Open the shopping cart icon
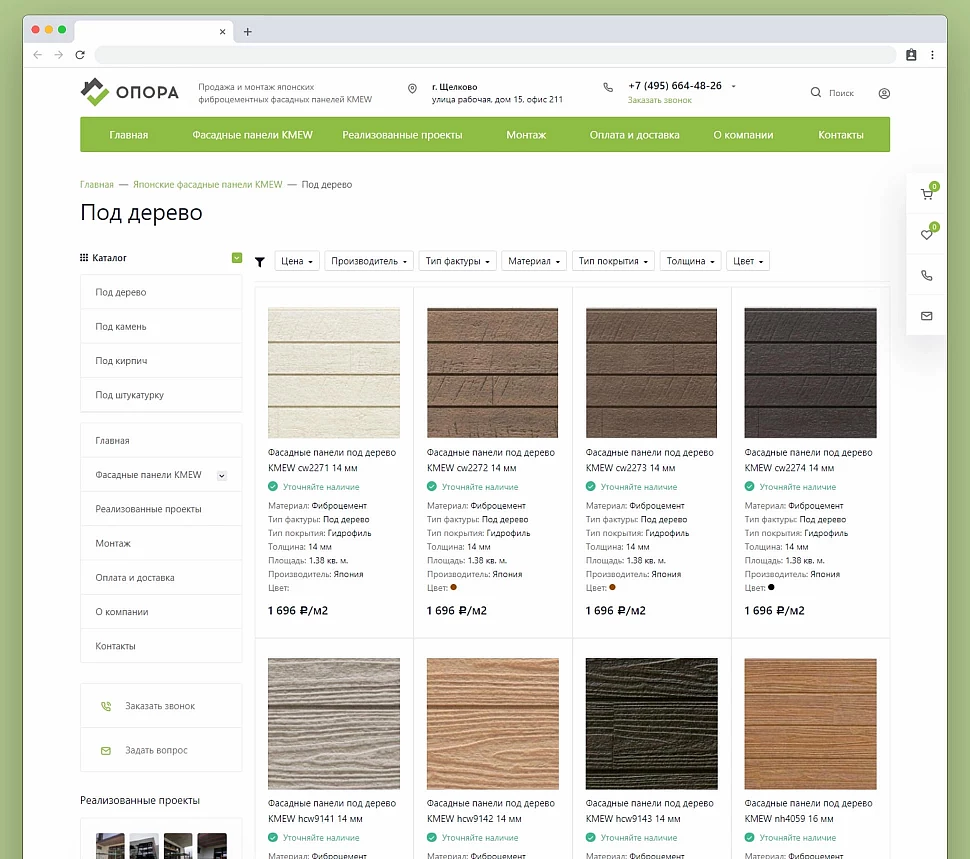The image size is (970, 859). (926, 195)
